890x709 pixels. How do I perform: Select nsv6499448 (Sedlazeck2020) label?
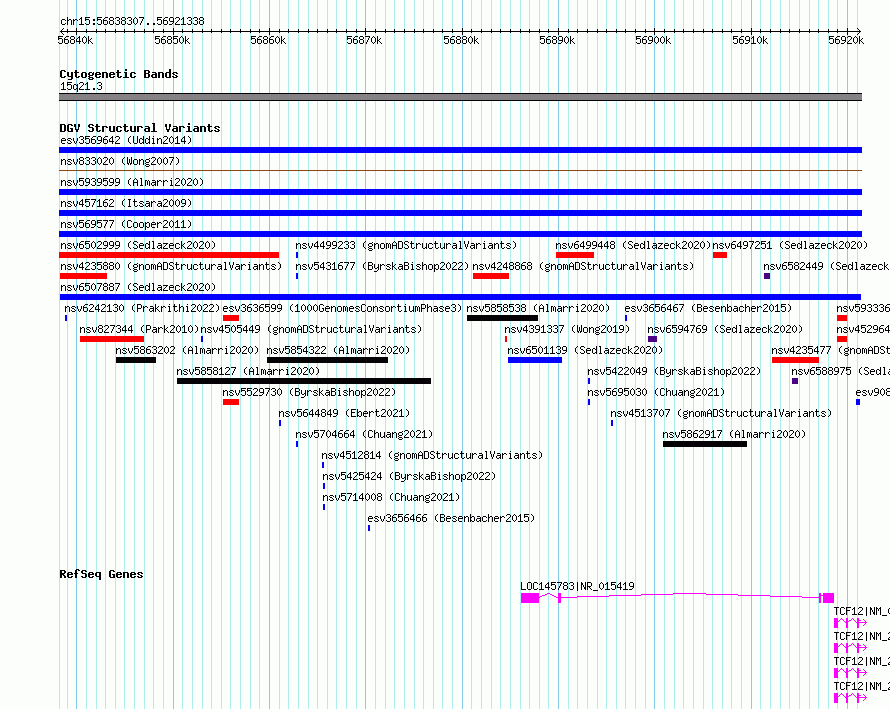click(x=633, y=245)
